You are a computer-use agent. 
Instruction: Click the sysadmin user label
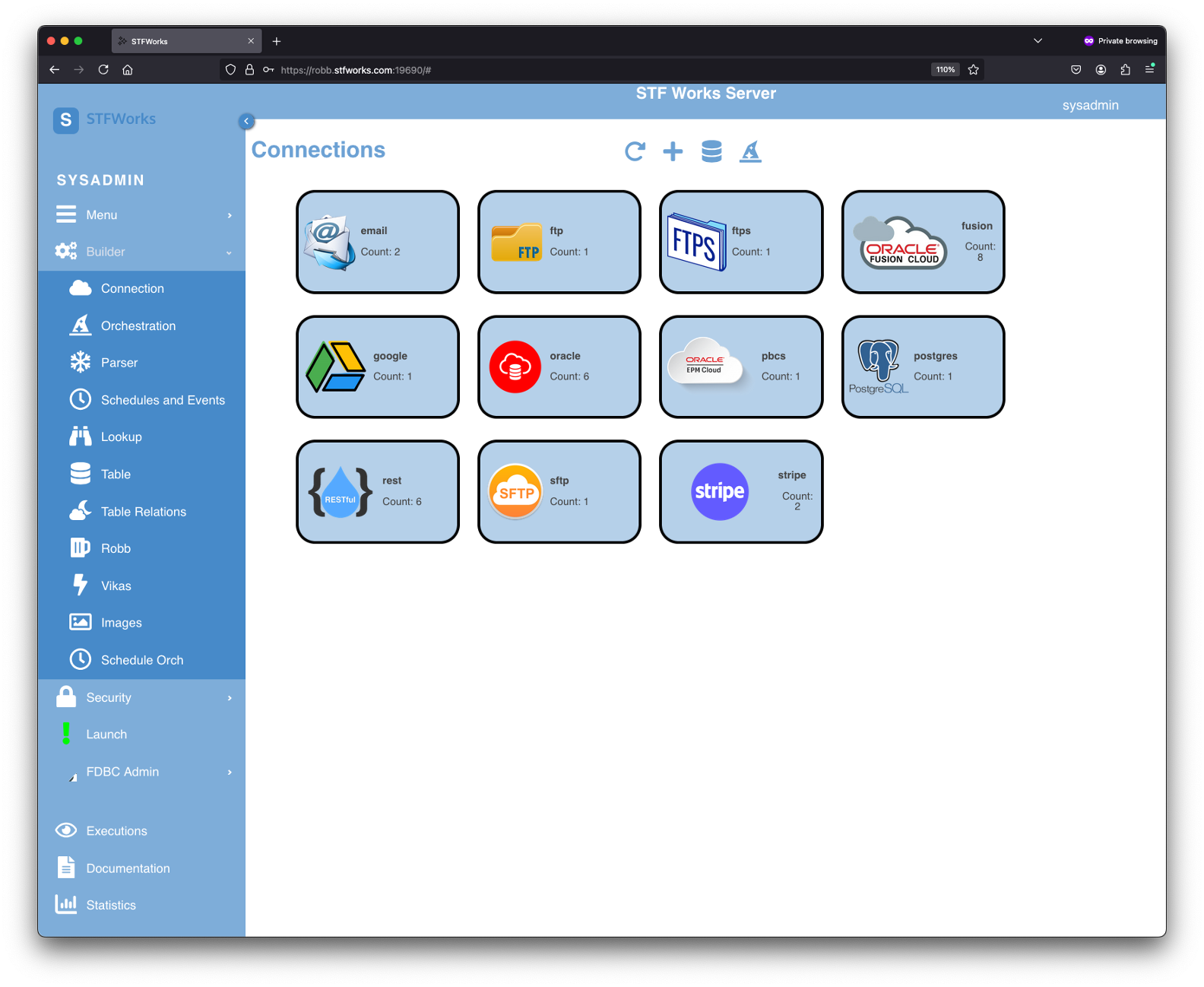[1090, 105]
